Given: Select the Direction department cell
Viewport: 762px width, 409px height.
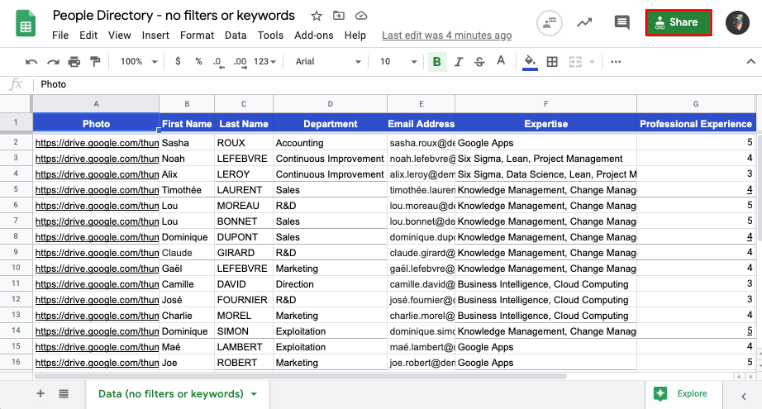Looking at the screenshot, I should pyautogui.click(x=330, y=284).
